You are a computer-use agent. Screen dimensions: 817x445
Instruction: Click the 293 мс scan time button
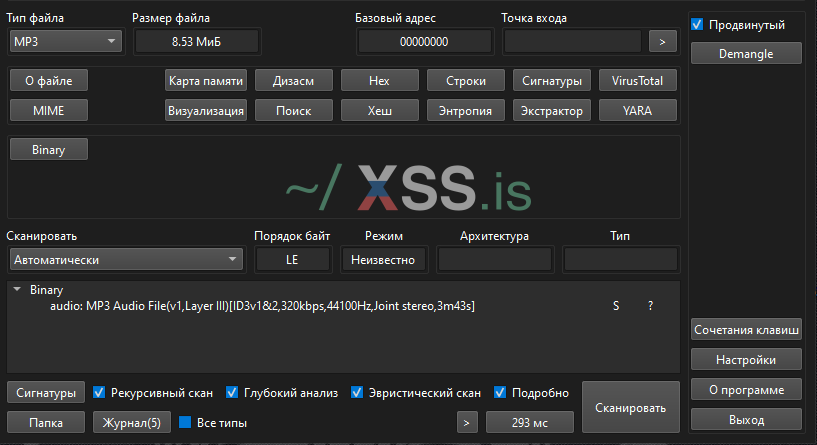coord(530,423)
